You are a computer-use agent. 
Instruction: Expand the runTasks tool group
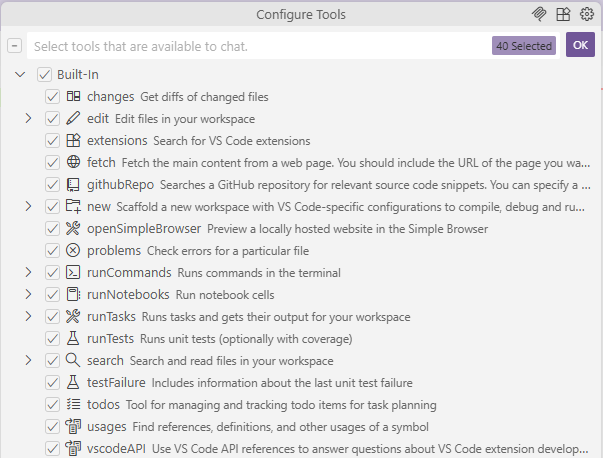[28, 317]
